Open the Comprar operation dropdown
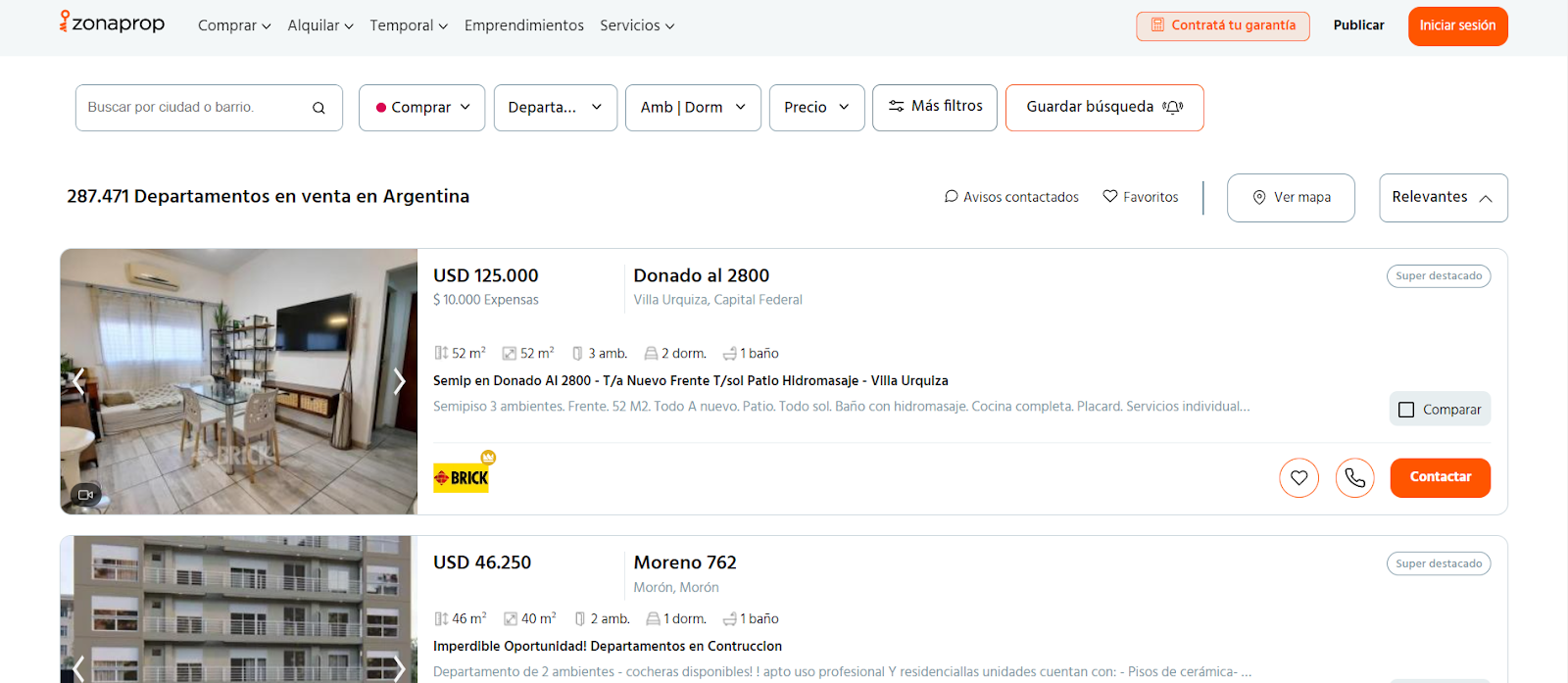 [x=421, y=108]
